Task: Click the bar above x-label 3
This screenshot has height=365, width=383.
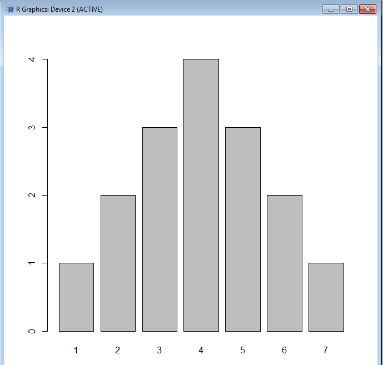Action: tap(160, 229)
